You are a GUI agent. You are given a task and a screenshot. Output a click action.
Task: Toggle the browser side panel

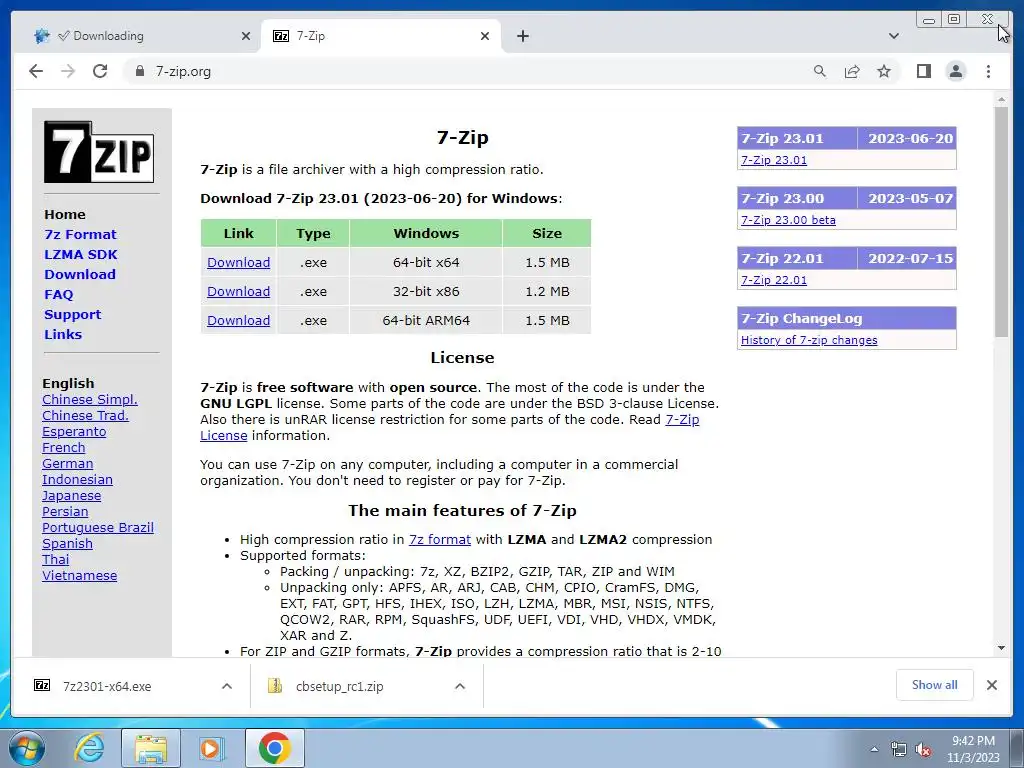tap(923, 71)
